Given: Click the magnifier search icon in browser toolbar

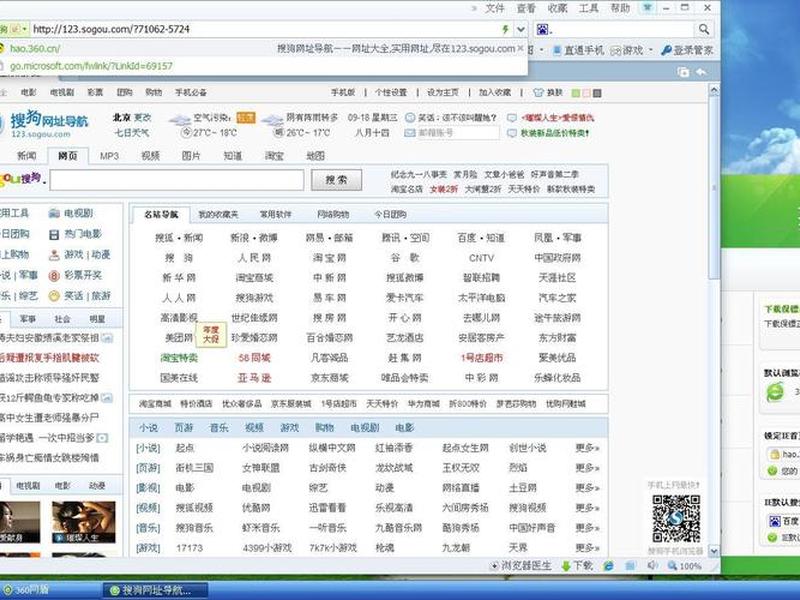Looking at the screenshot, I should click(x=704, y=29).
